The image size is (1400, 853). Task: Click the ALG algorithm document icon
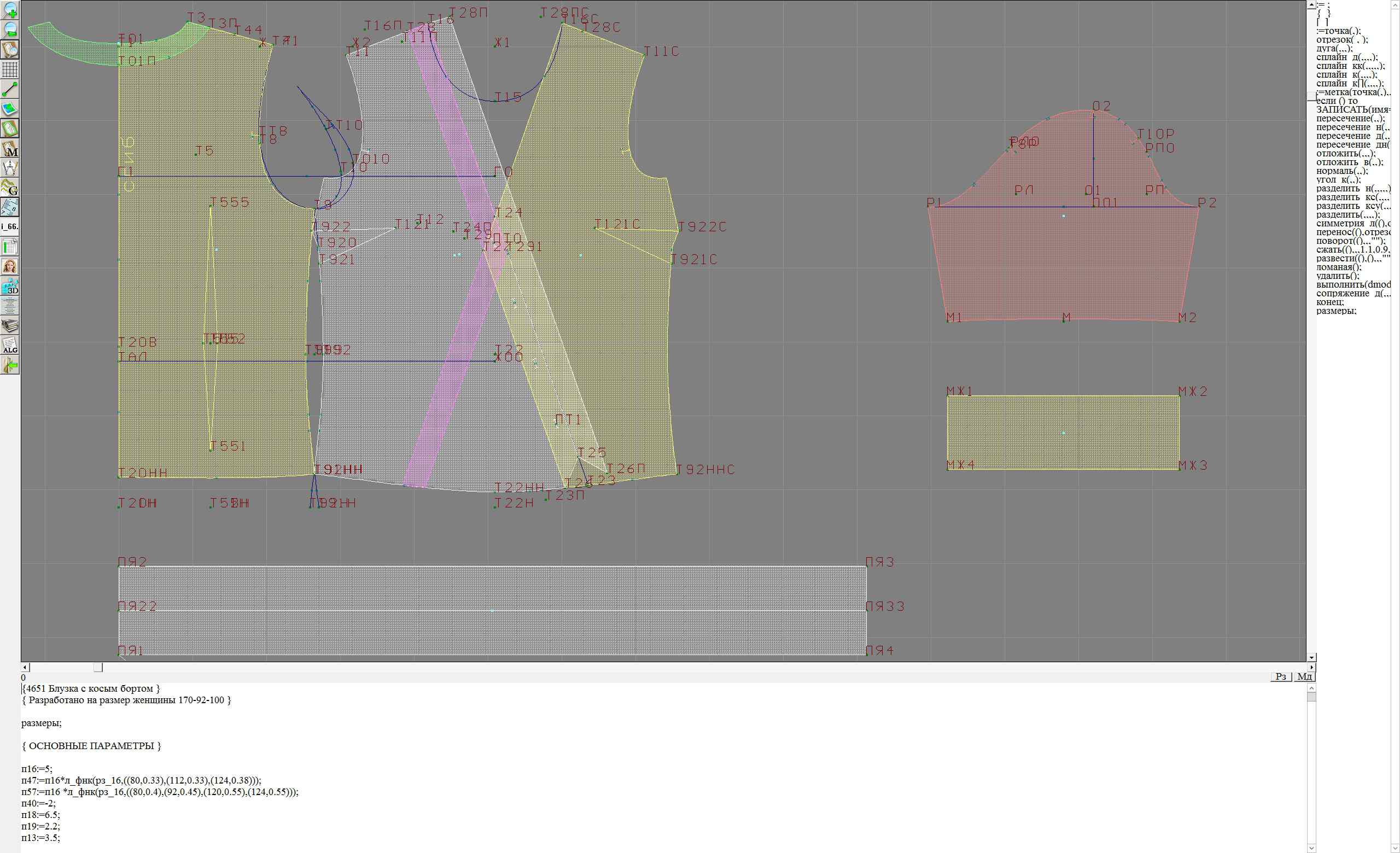[x=10, y=345]
